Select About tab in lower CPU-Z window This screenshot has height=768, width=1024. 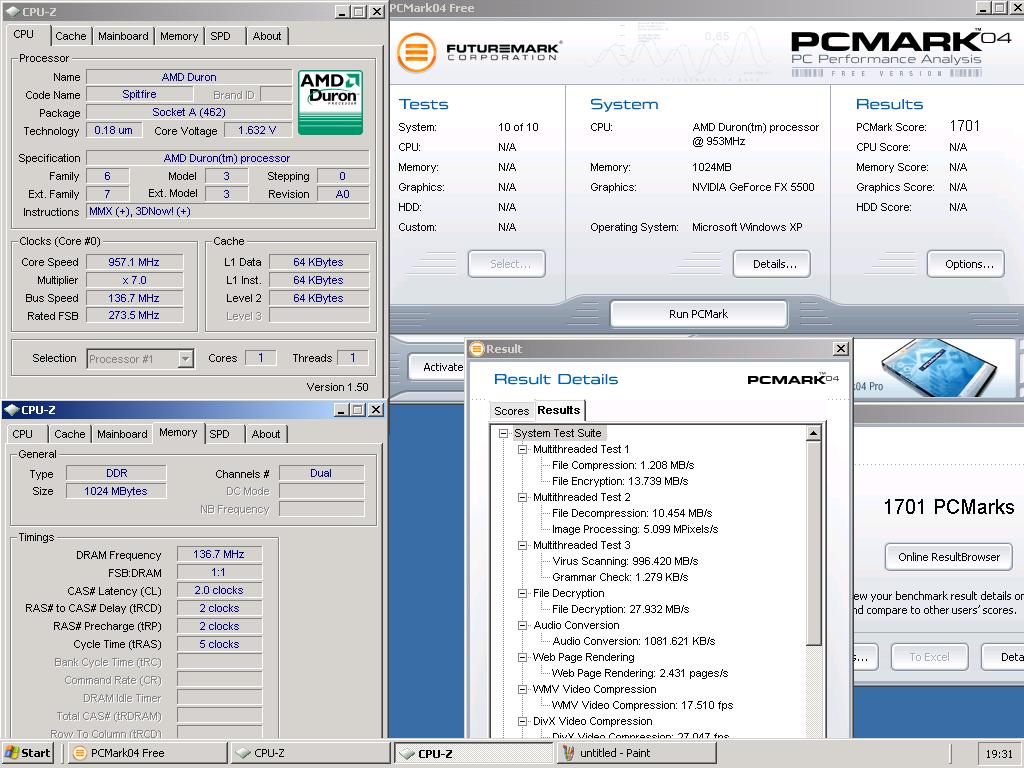tap(266, 434)
